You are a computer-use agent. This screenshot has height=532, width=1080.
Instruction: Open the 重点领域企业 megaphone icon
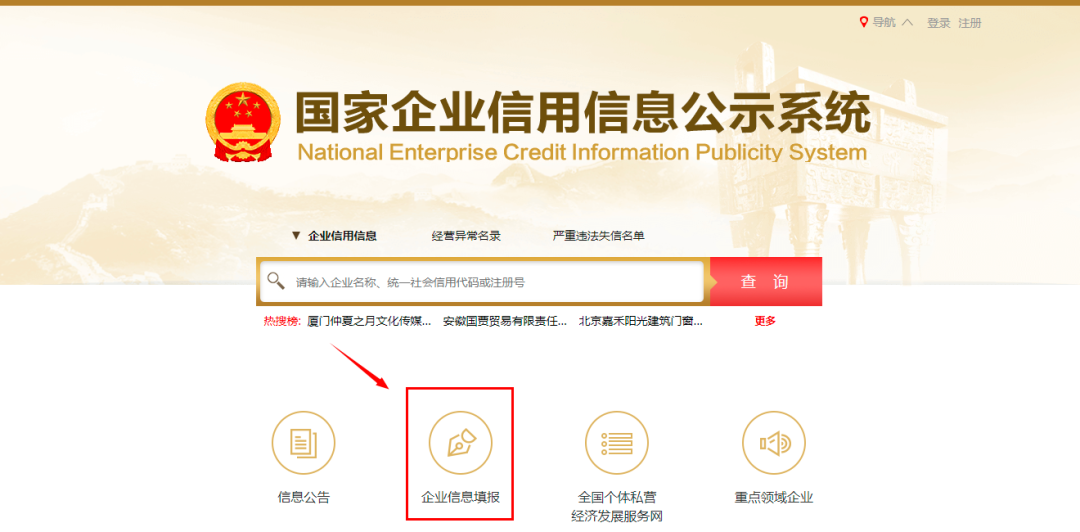tap(773, 443)
